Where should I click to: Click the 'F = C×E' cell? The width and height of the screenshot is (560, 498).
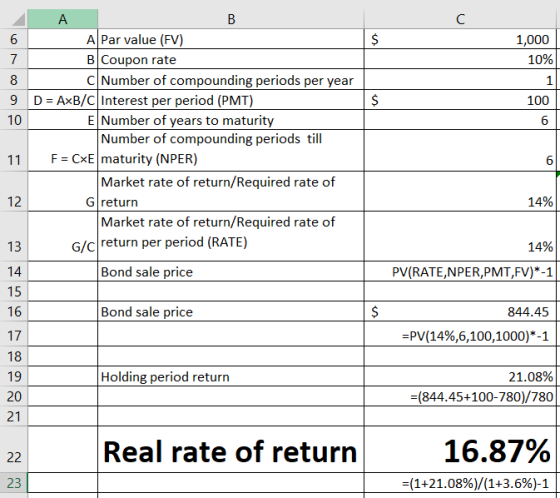coord(62,150)
